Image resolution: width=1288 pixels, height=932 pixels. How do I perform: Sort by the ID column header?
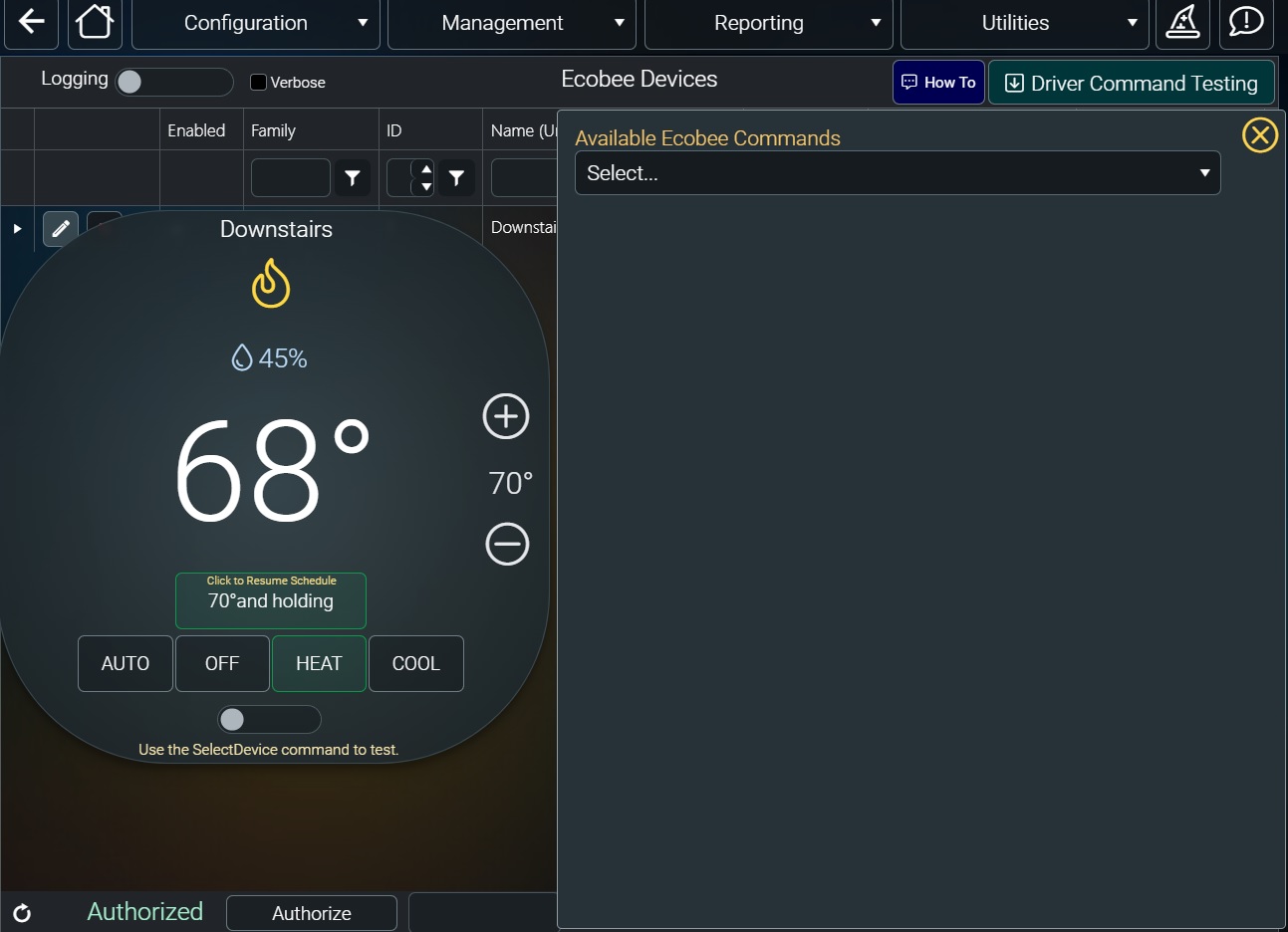[393, 130]
